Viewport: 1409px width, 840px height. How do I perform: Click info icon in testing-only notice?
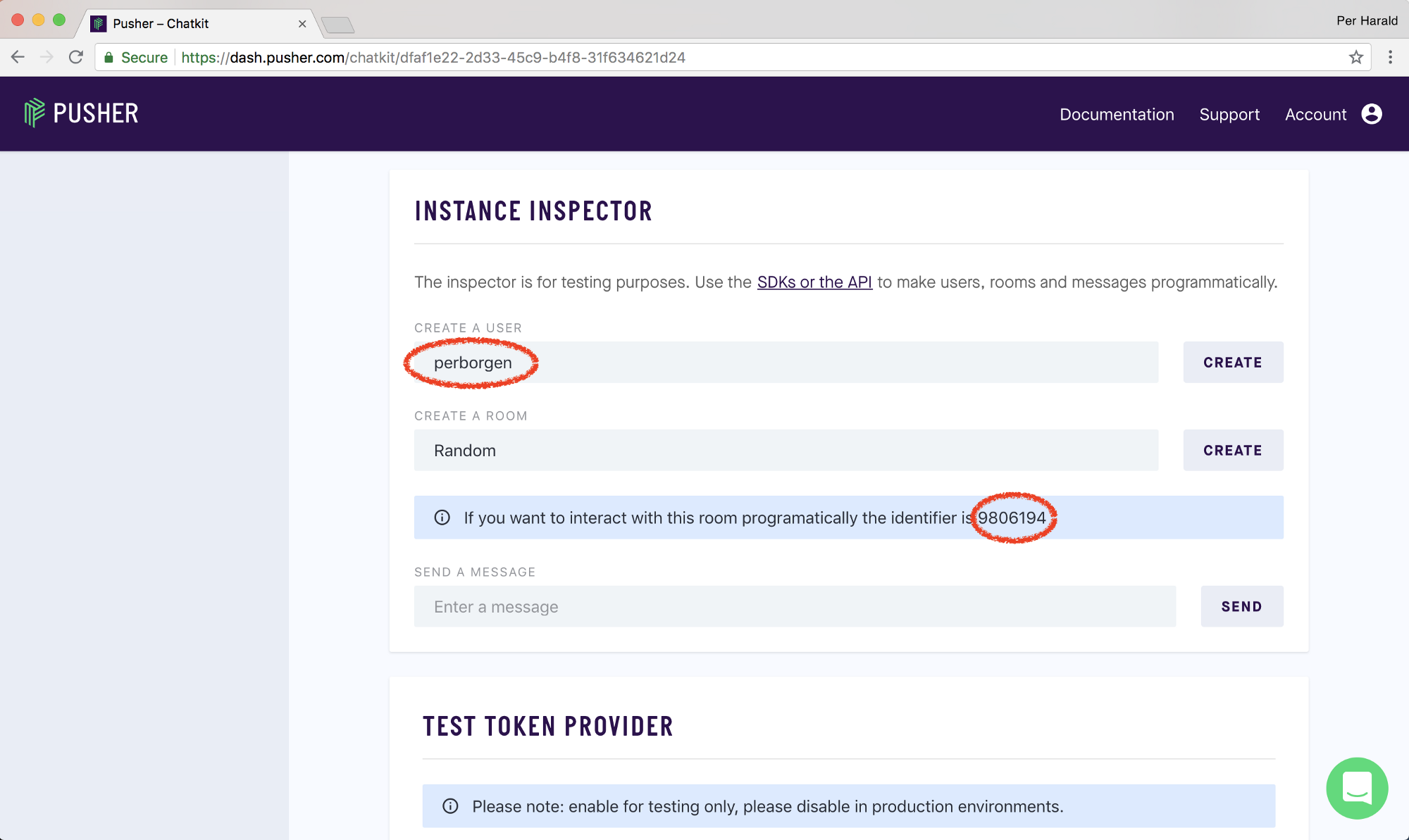451,806
